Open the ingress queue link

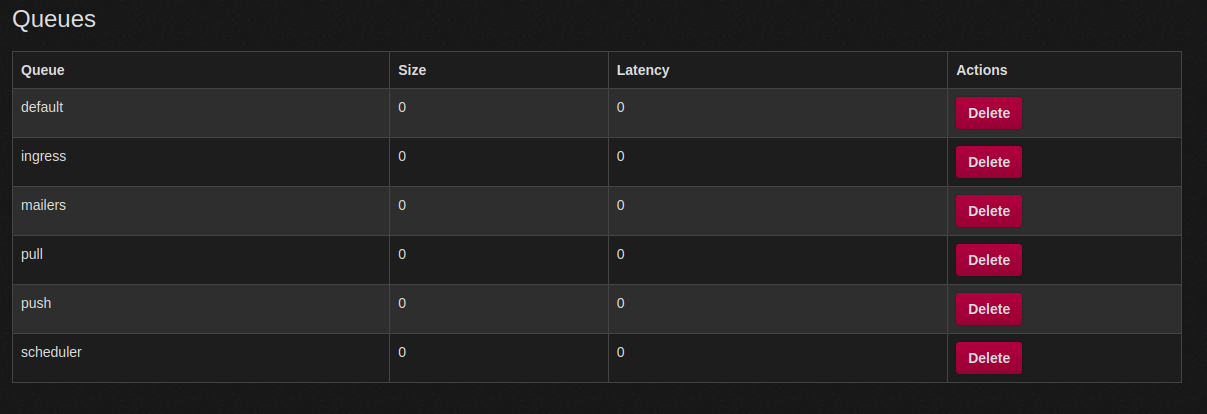pos(44,156)
